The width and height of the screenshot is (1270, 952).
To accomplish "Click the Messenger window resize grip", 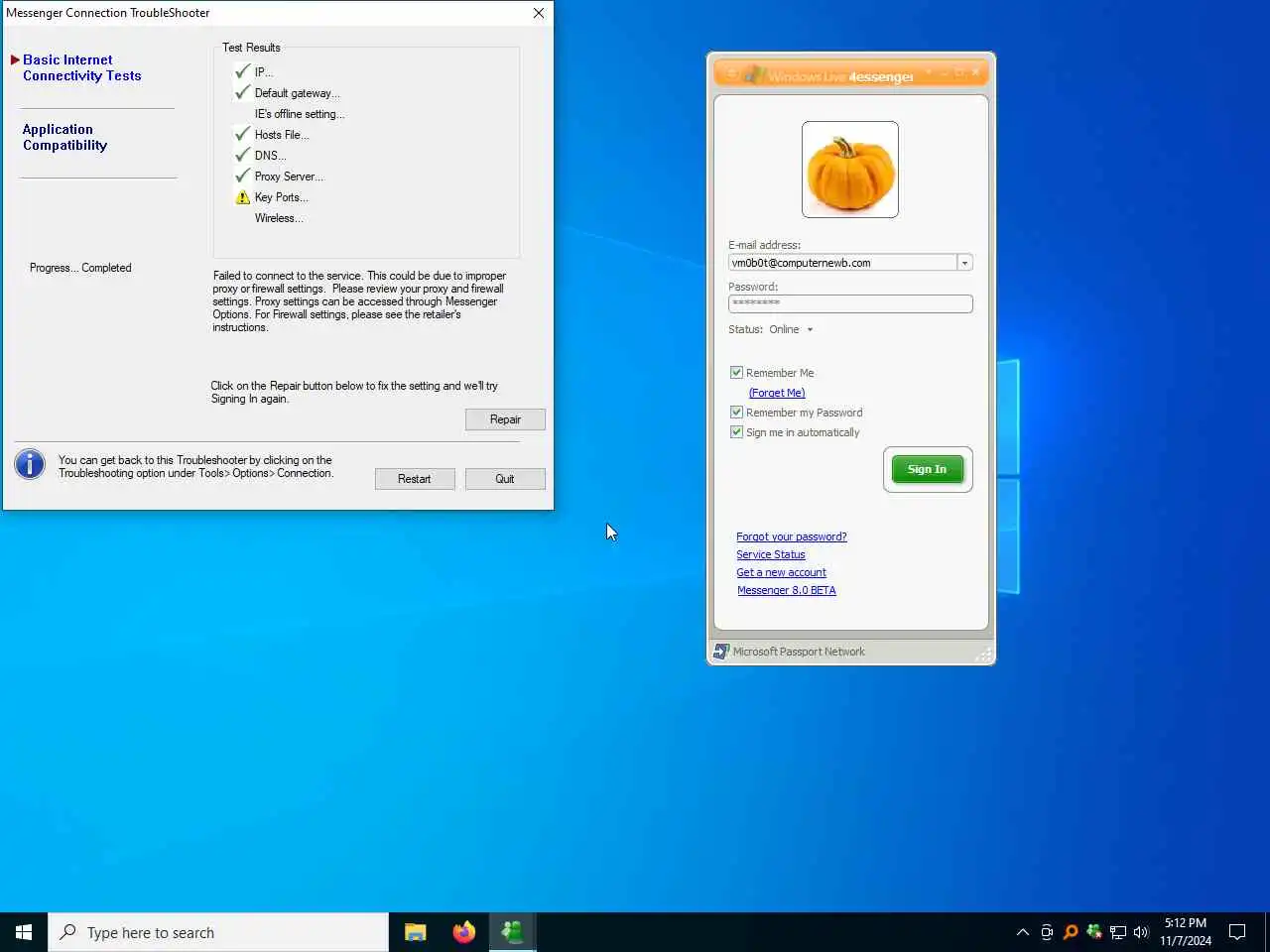I will [x=984, y=654].
